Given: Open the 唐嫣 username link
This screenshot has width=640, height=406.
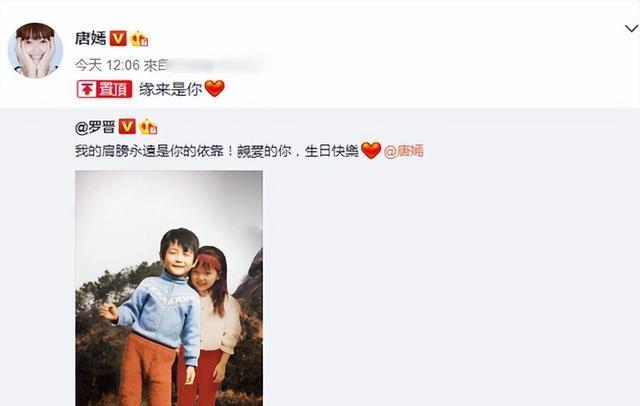Looking at the screenshot, I should point(90,39).
